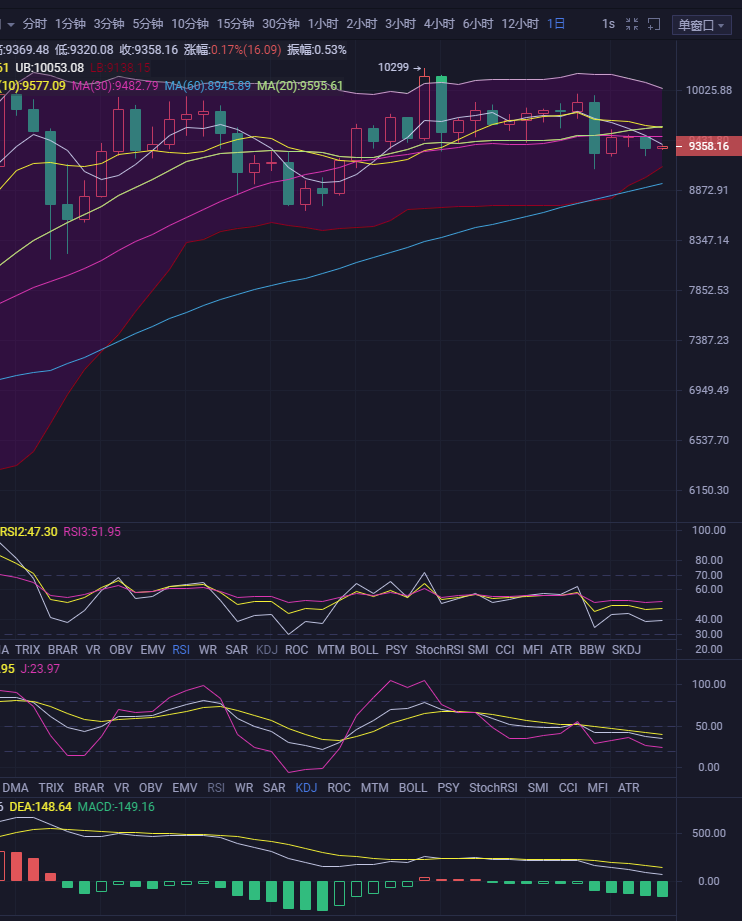This screenshot has height=921, width=742.
Task: Select the BBW indicator
Action: pyautogui.click(x=592, y=650)
